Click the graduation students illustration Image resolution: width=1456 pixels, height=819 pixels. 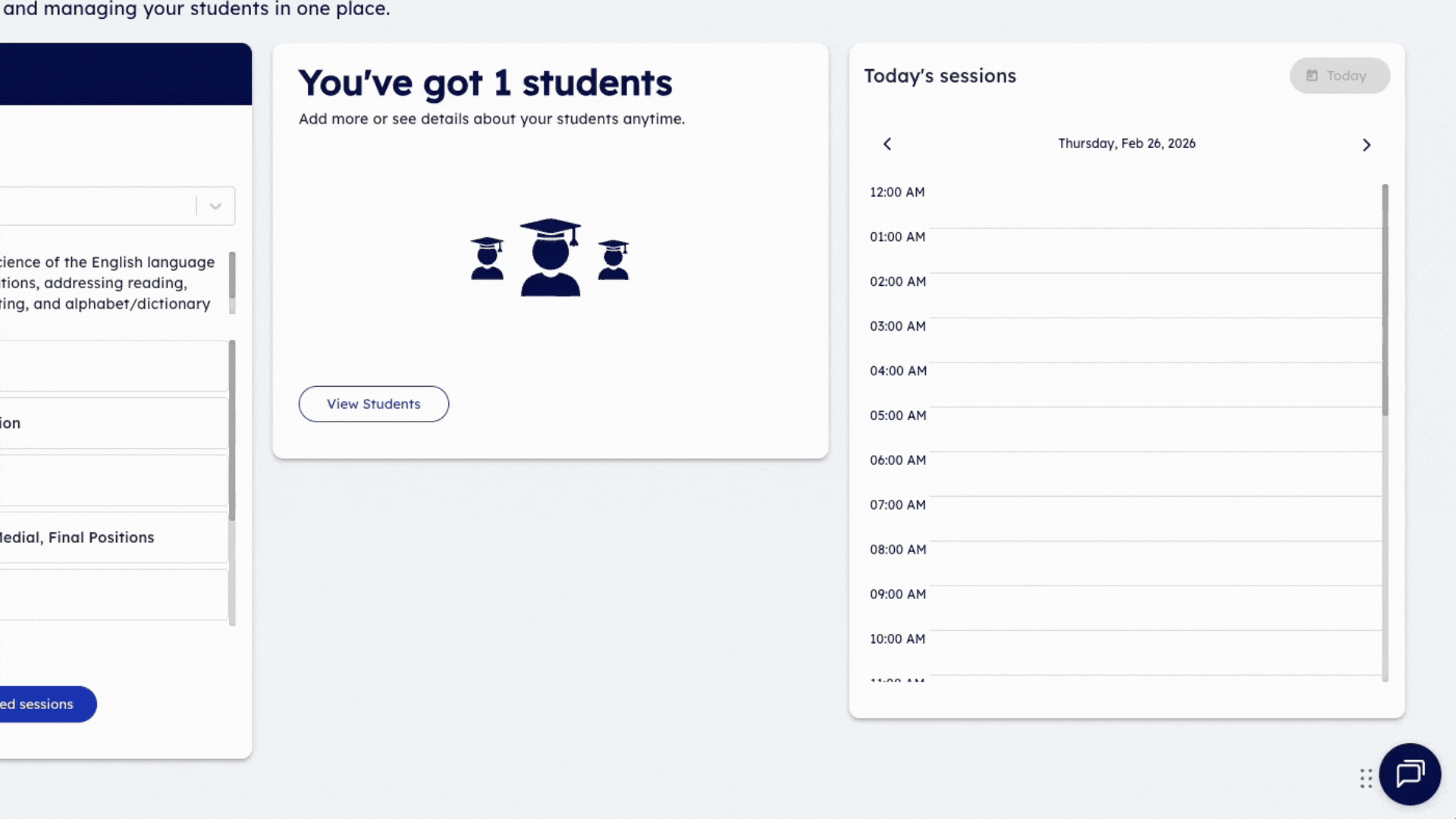(551, 258)
